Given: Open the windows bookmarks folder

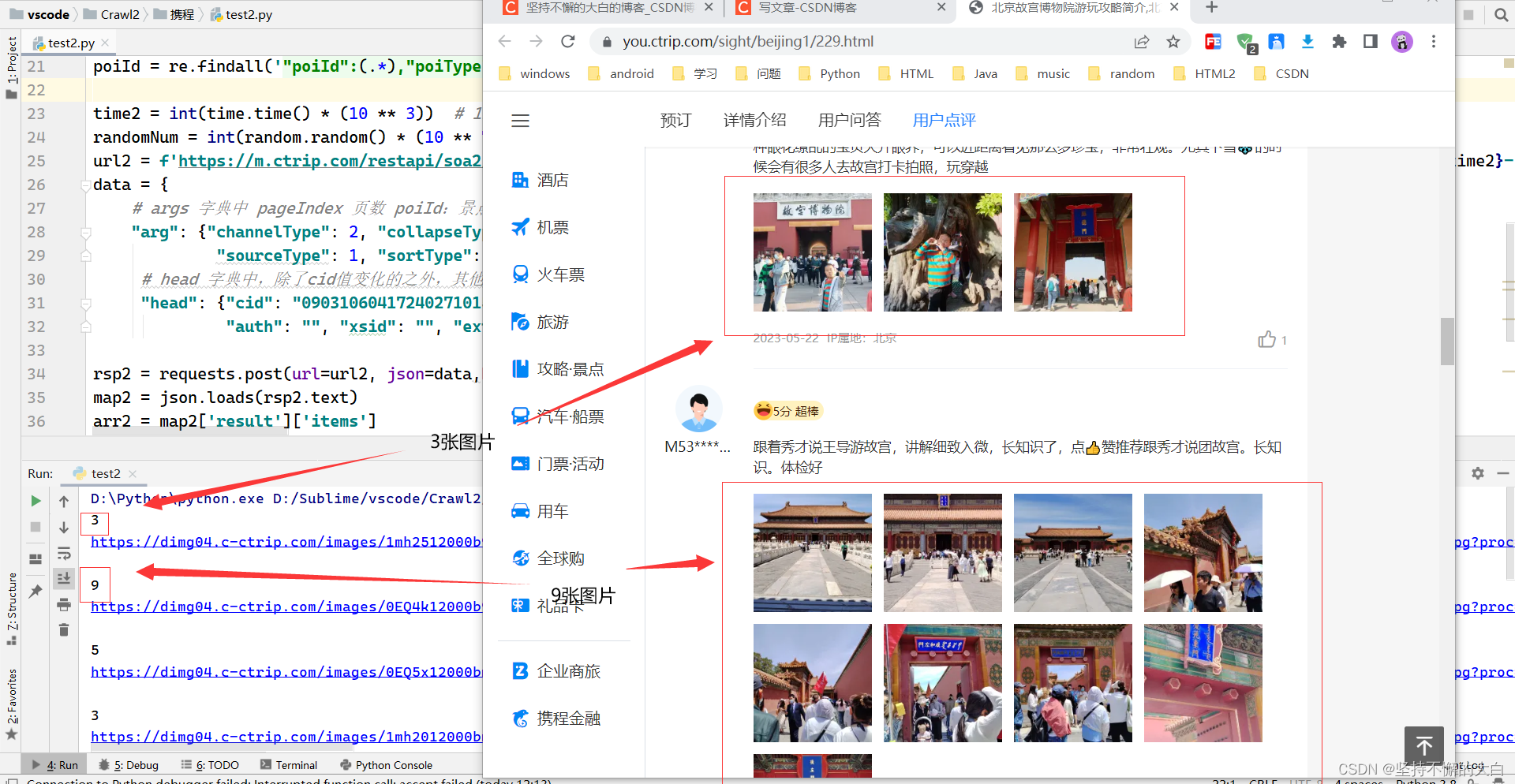Looking at the screenshot, I should (534, 73).
